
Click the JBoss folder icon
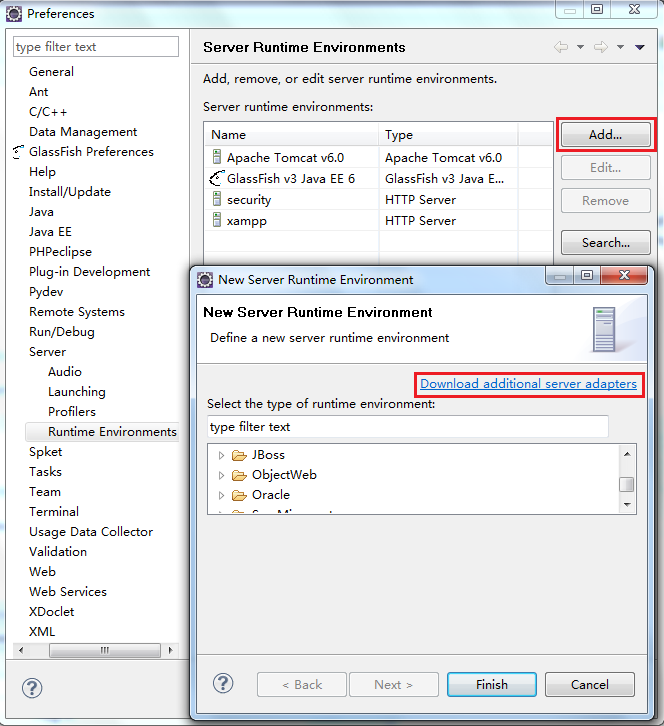[x=239, y=456]
